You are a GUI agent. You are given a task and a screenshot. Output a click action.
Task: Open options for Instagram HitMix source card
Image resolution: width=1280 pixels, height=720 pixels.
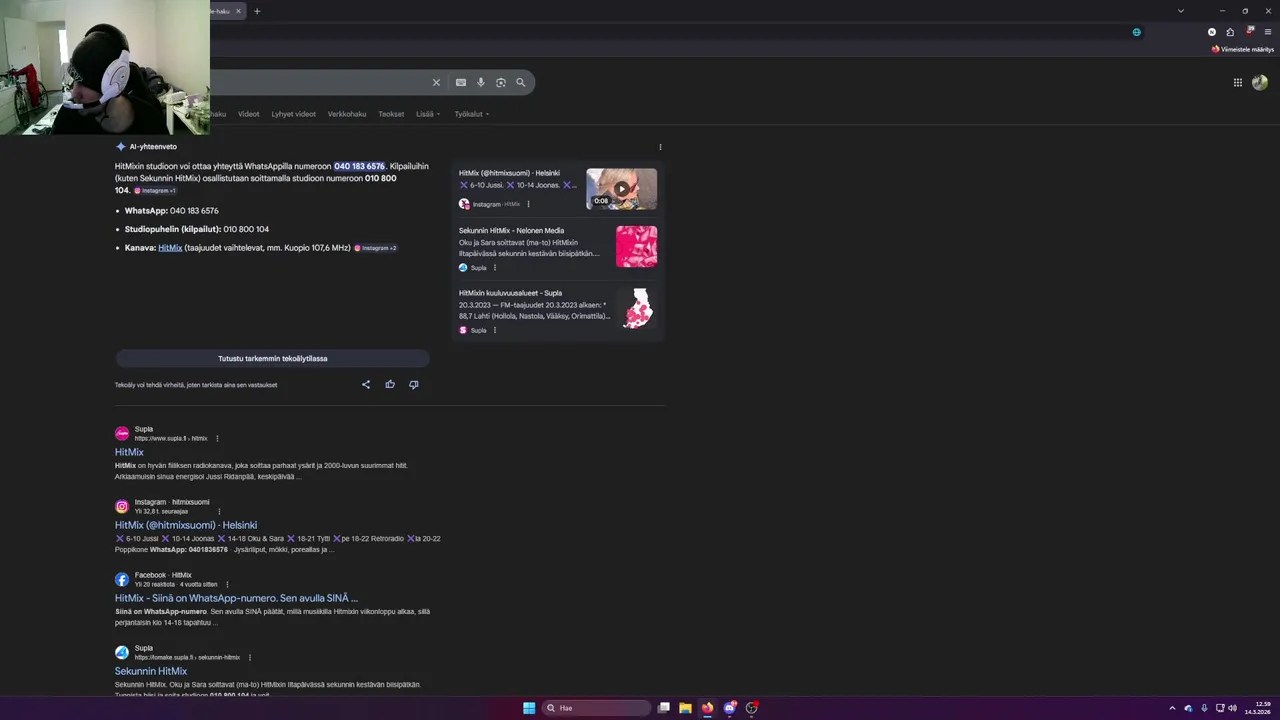tap(528, 204)
